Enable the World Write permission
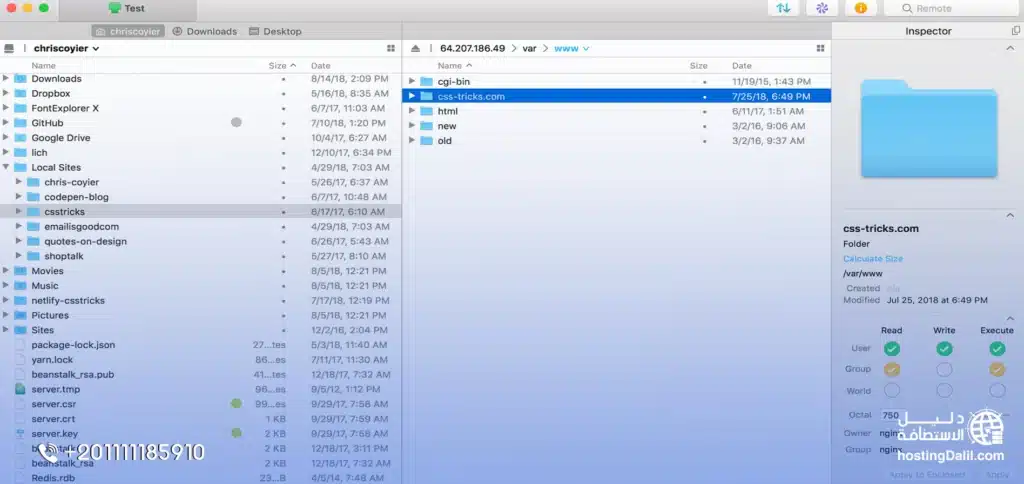Screen dimensions: 1024x484 (944, 390)
